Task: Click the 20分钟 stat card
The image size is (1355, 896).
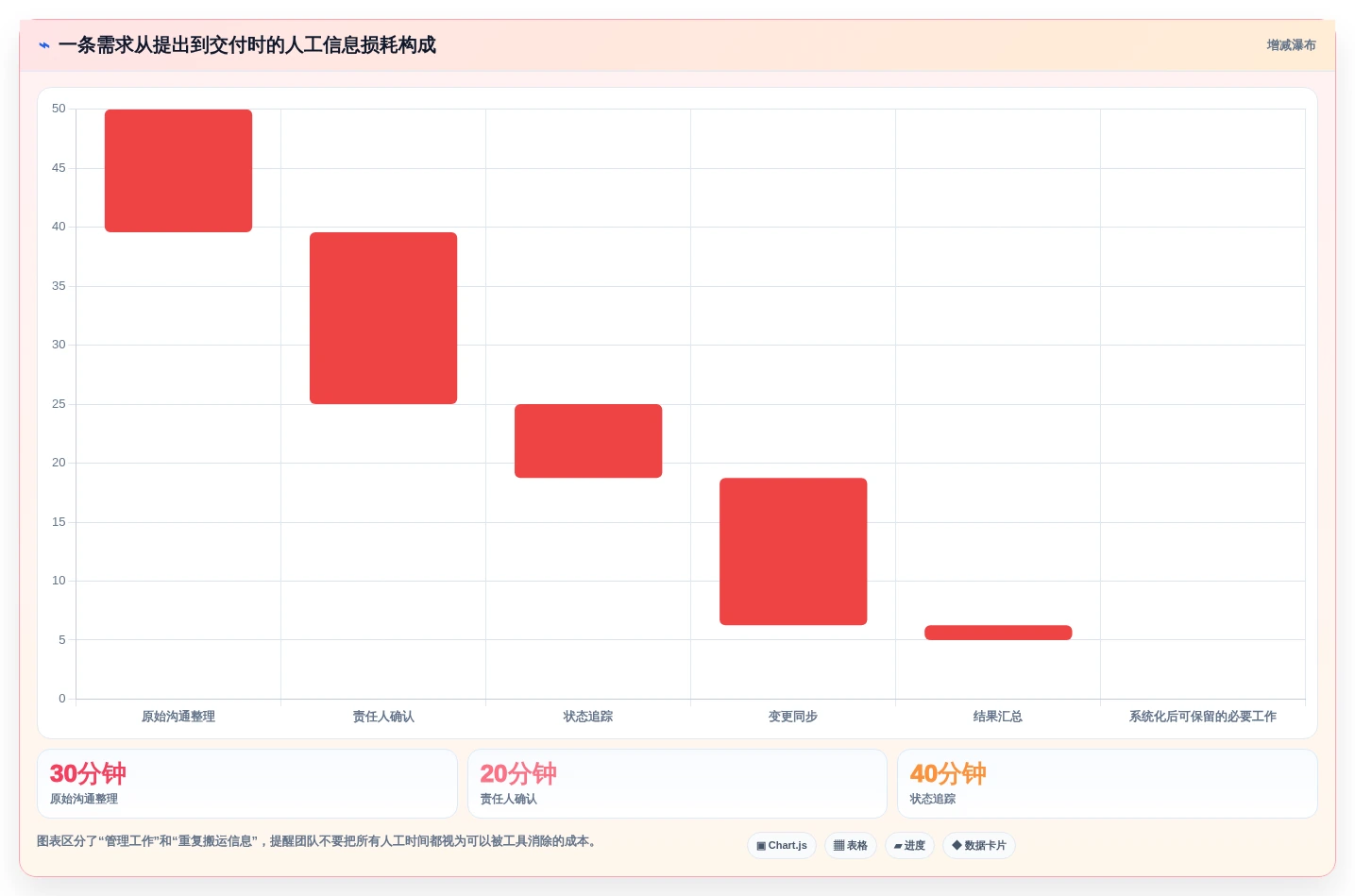Action: point(677,784)
